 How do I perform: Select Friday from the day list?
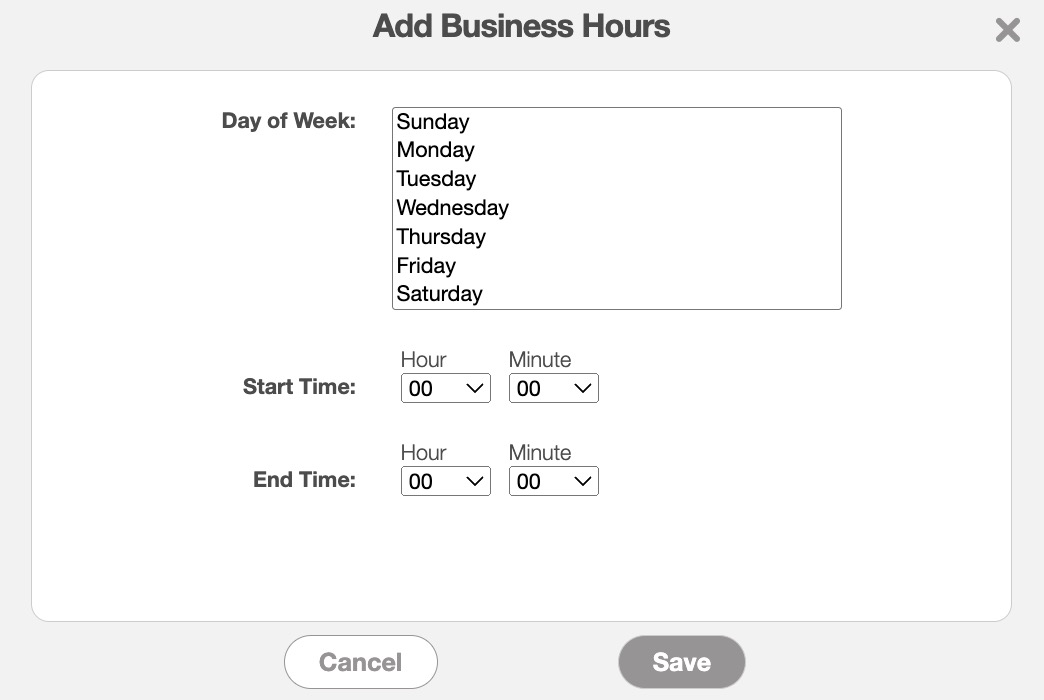click(x=426, y=266)
